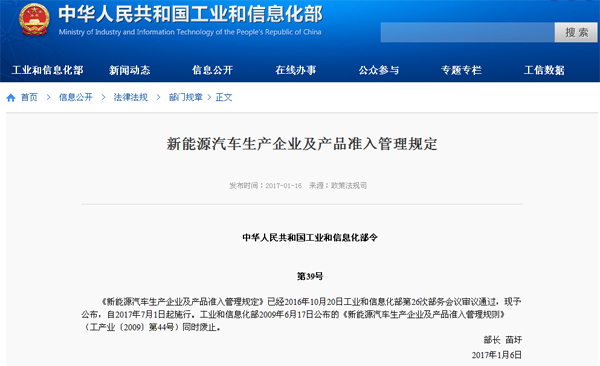Viewport: 600px width, 366px height.
Task: Click the article heading 新能源汽车生产企业及产品准入管理规定
Action: [x=302, y=144]
